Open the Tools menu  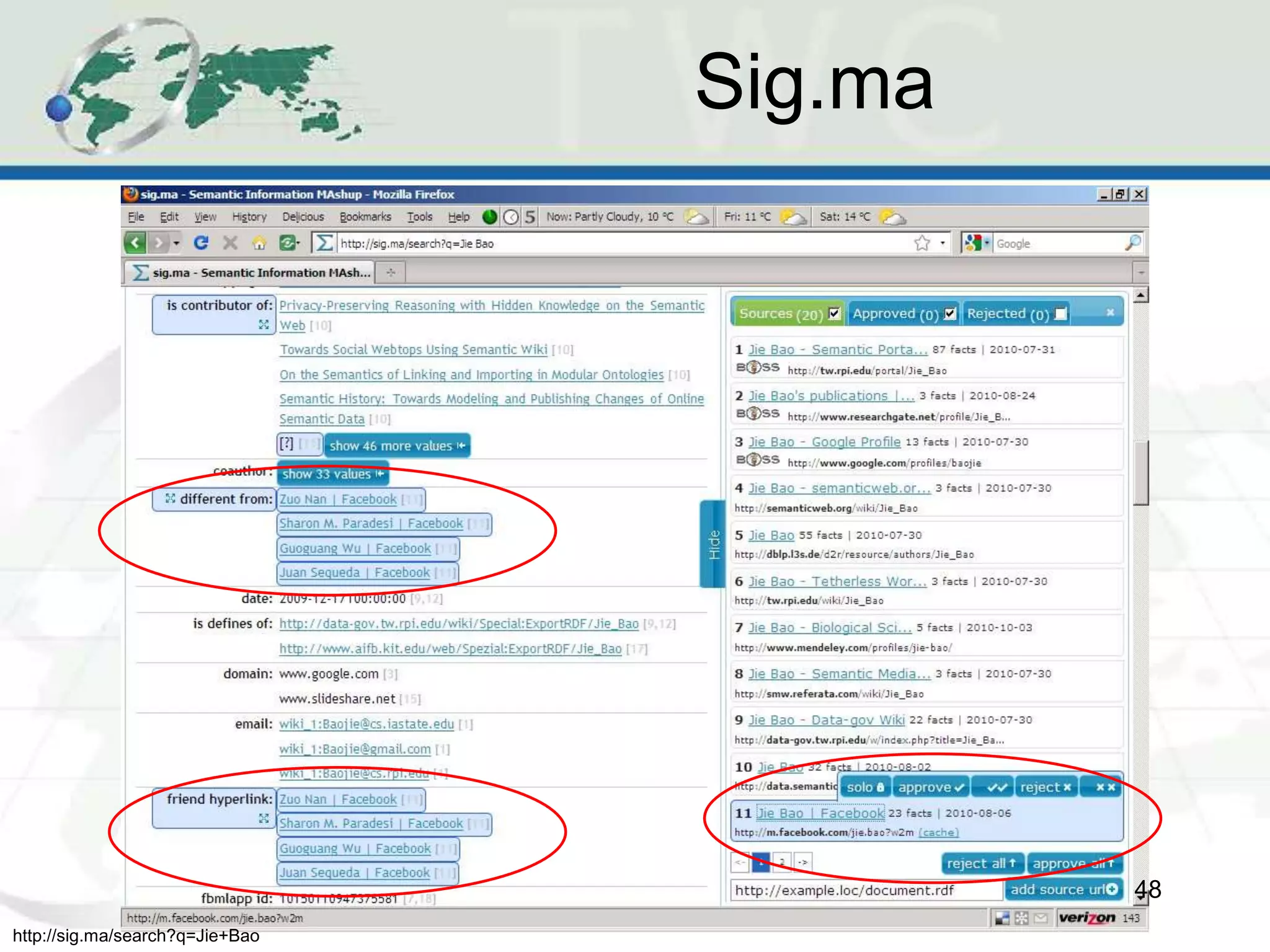[x=420, y=217]
